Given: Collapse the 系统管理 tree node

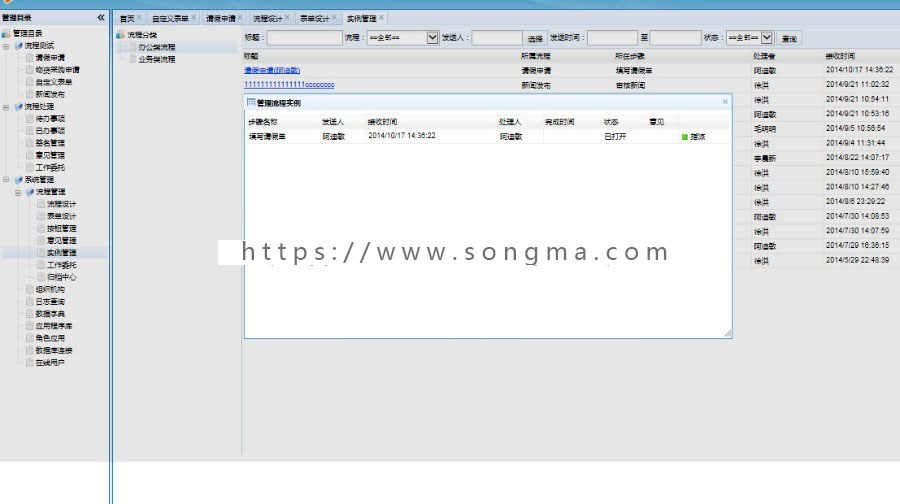Looking at the screenshot, I should (6, 180).
